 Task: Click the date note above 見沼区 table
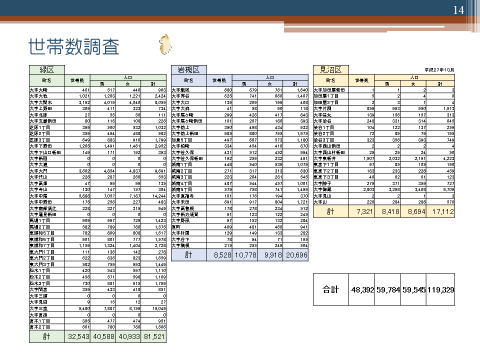[x=439, y=70]
